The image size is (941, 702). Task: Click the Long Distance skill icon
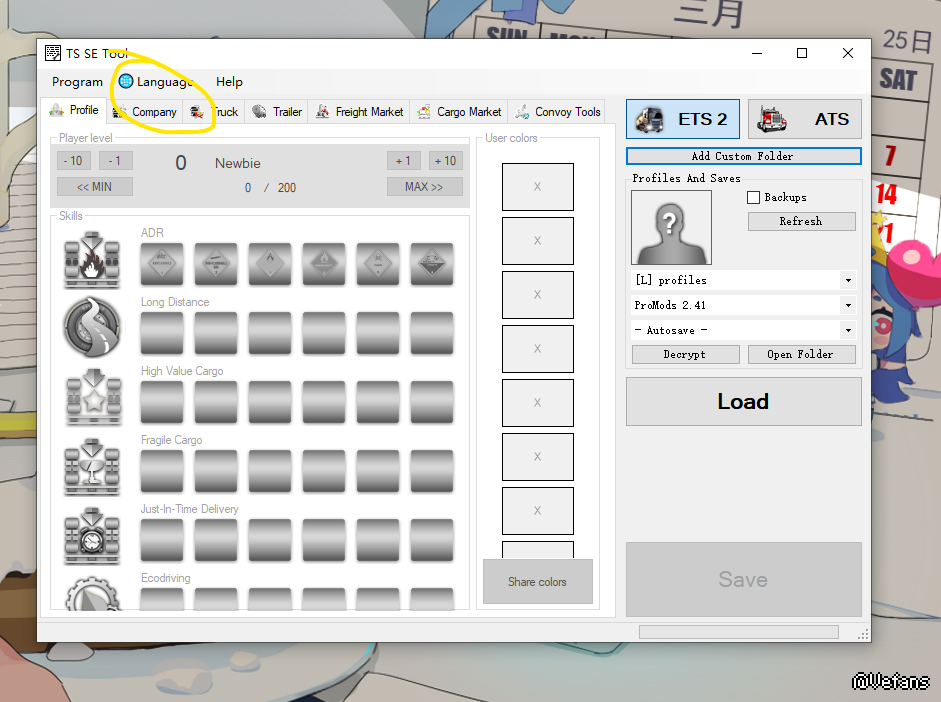(x=92, y=328)
